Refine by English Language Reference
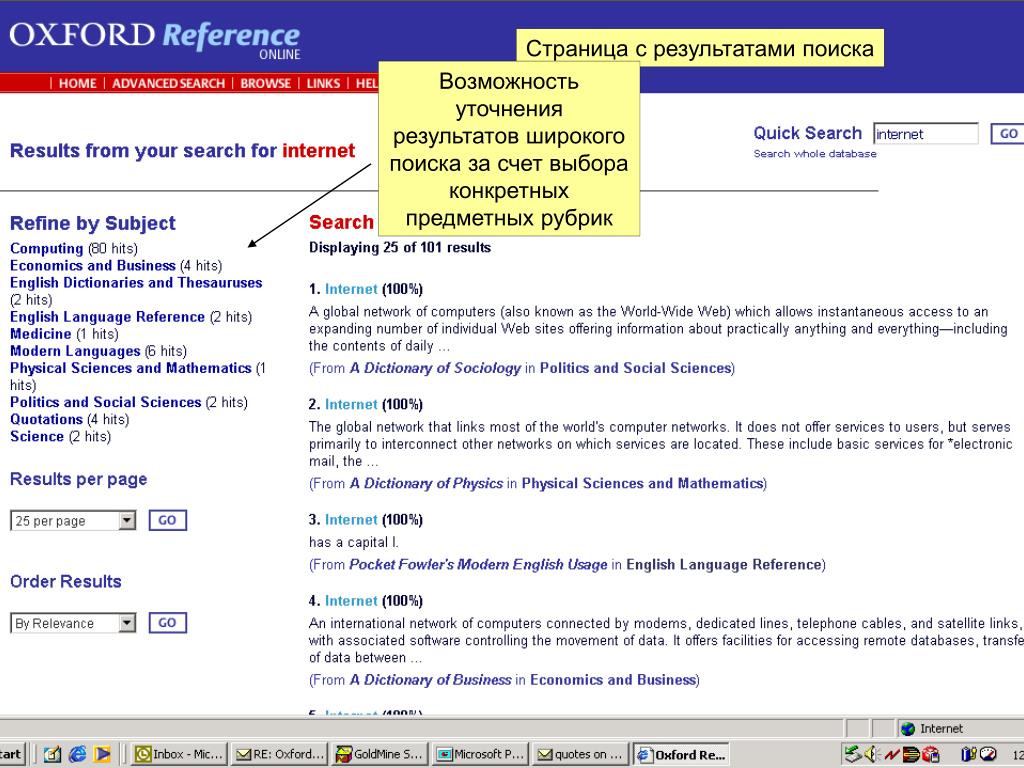The height and width of the screenshot is (768, 1024). (107, 317)
